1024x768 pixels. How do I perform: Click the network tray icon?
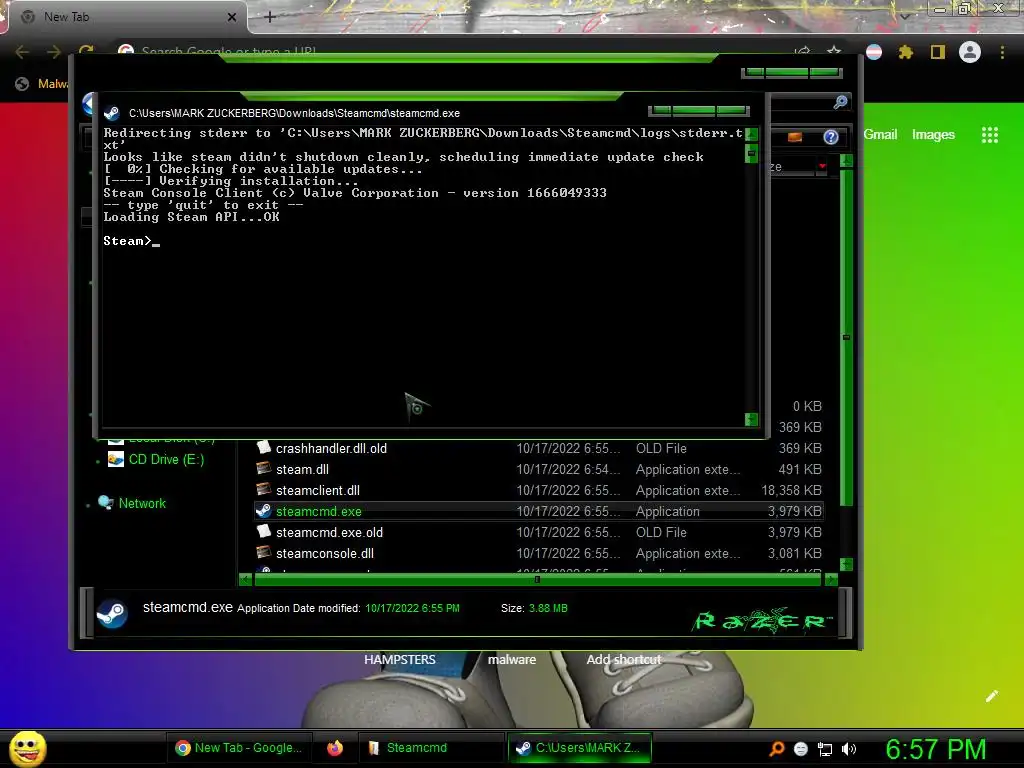(x=825, y=749)
